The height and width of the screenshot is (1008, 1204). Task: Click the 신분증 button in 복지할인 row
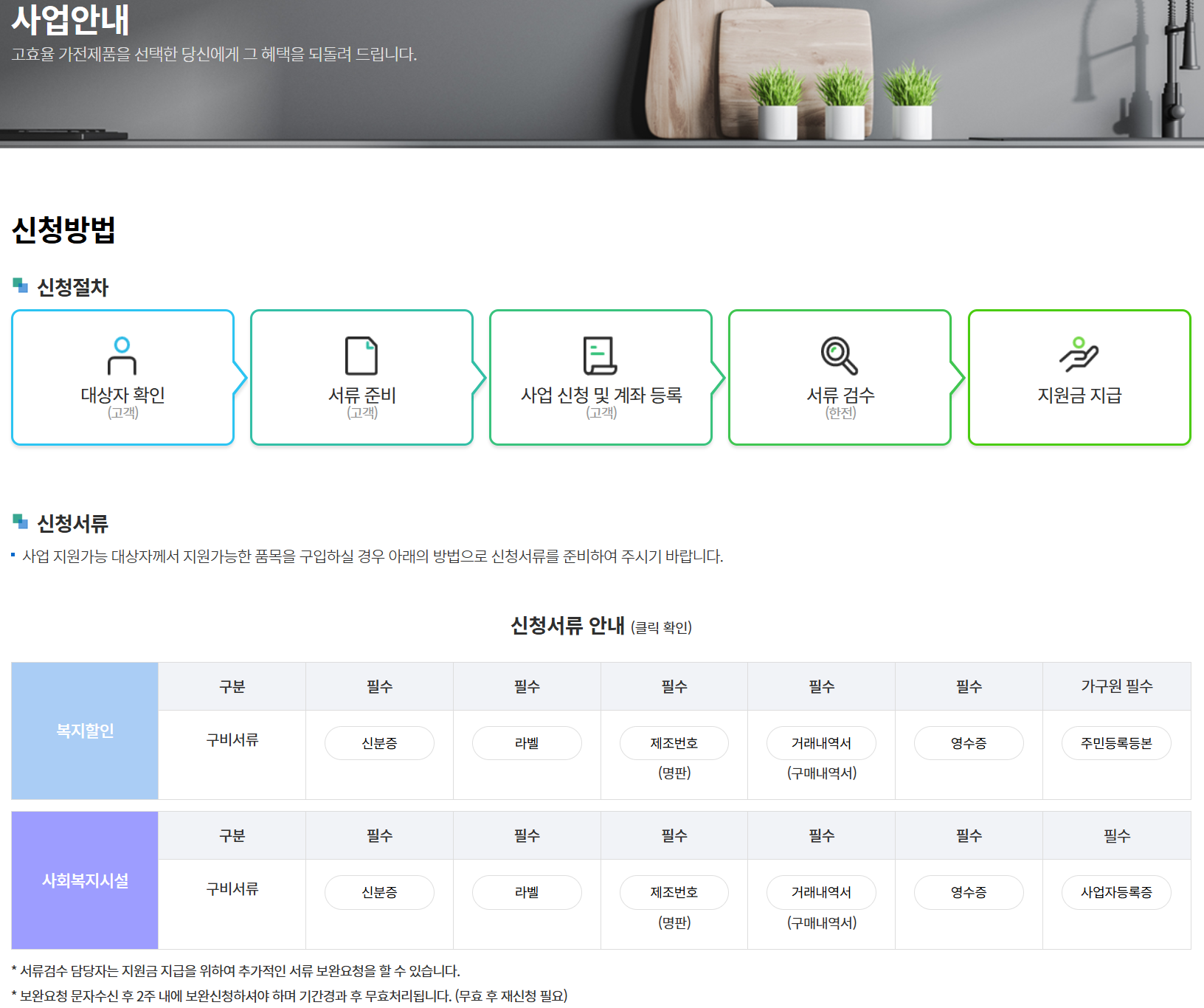point(378,743)
